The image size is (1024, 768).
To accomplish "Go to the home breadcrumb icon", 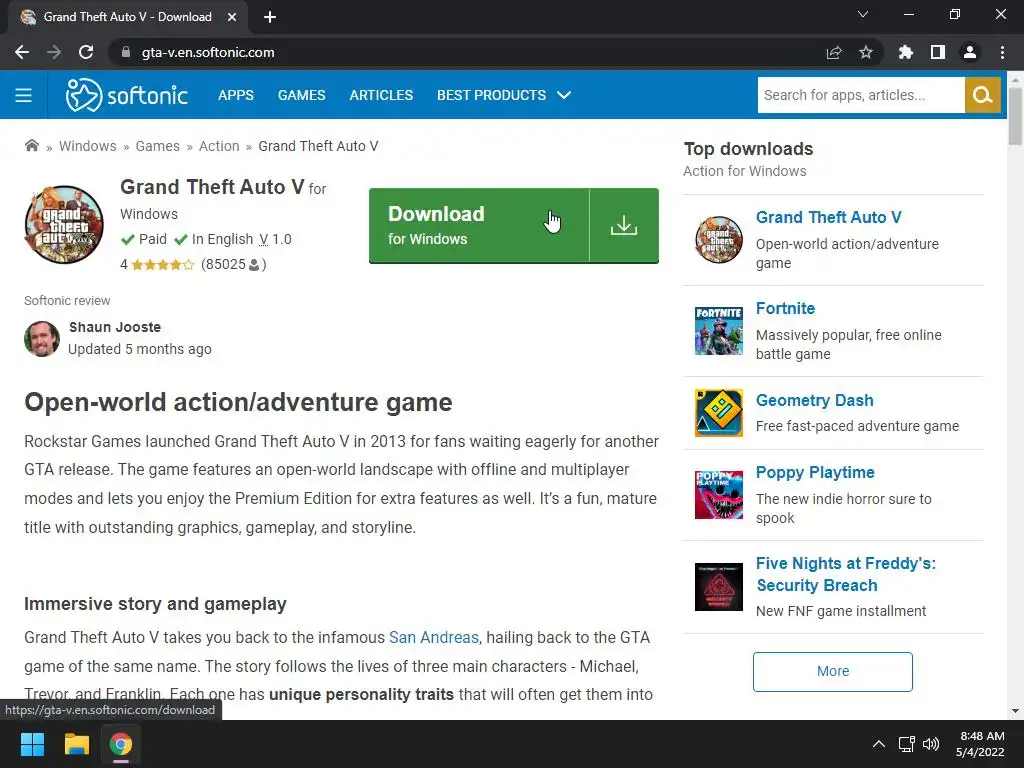I will (31, 146).
